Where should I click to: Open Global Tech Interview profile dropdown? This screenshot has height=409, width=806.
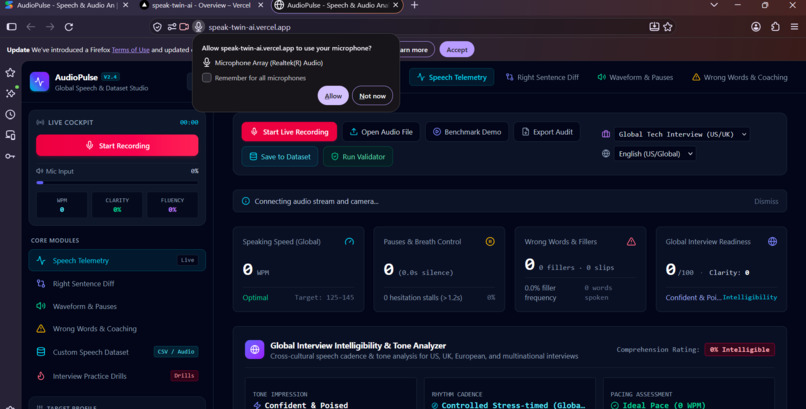682,134
